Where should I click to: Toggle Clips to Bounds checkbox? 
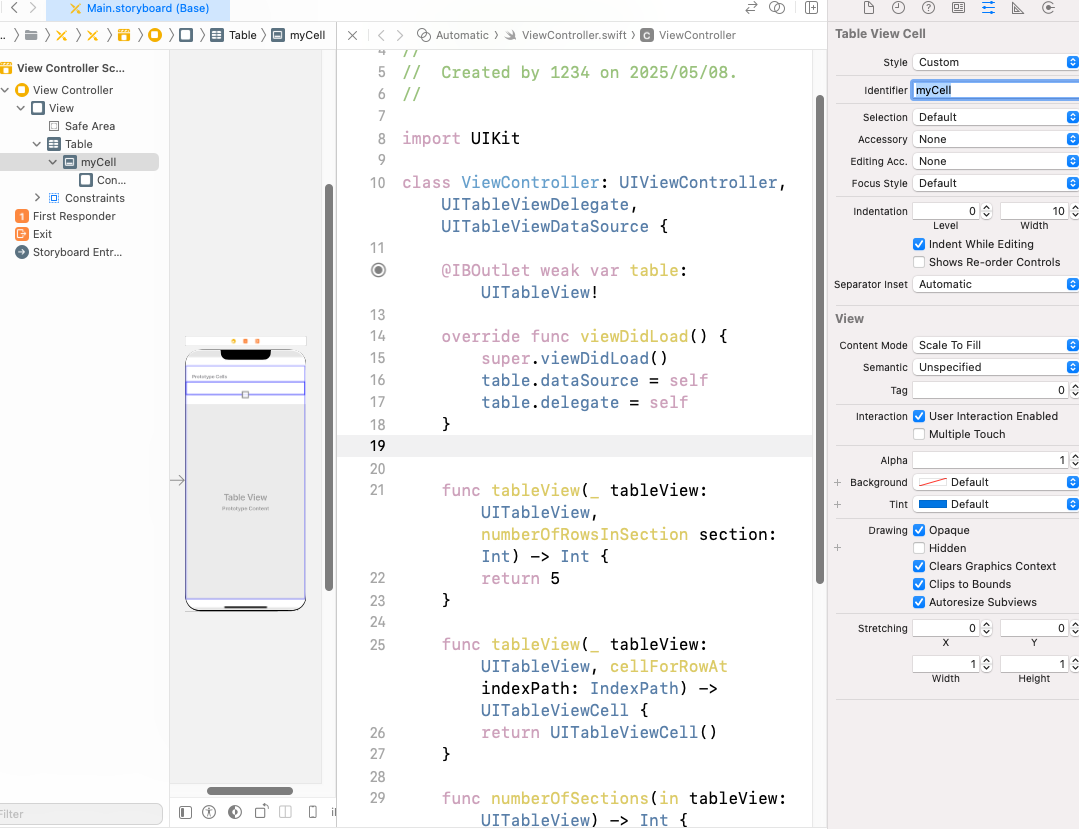[919, 584]
